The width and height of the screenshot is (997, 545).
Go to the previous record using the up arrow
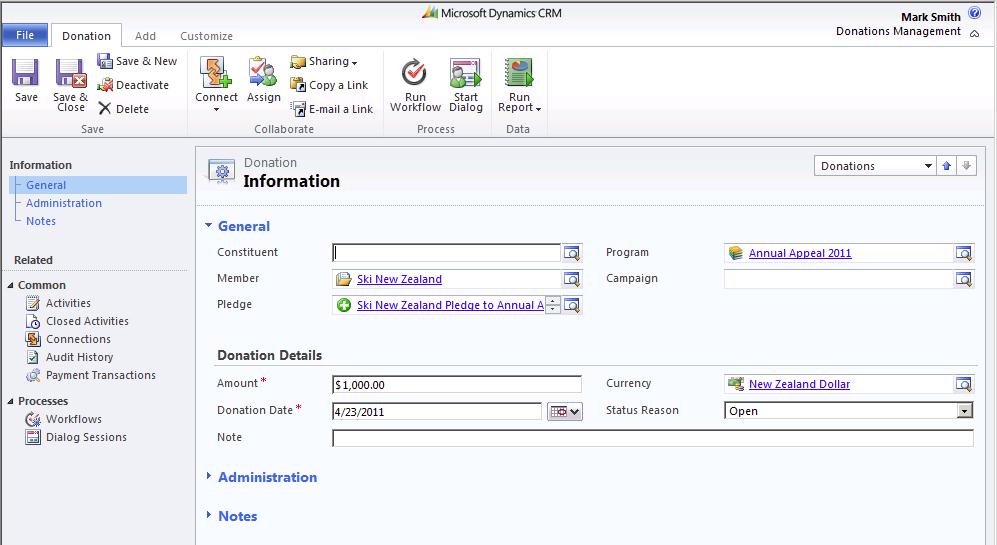pyautogui.click(x=947, y=166)
